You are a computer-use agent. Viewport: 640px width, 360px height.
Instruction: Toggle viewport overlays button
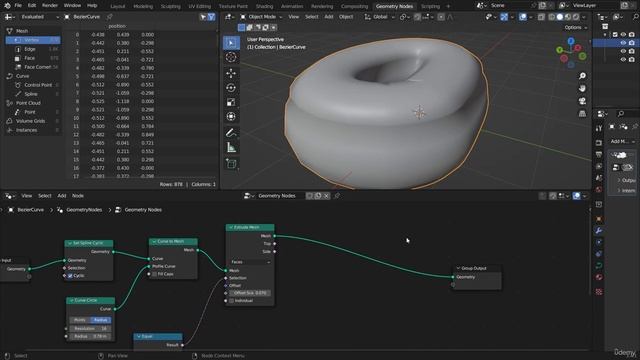tap(522, 17)
